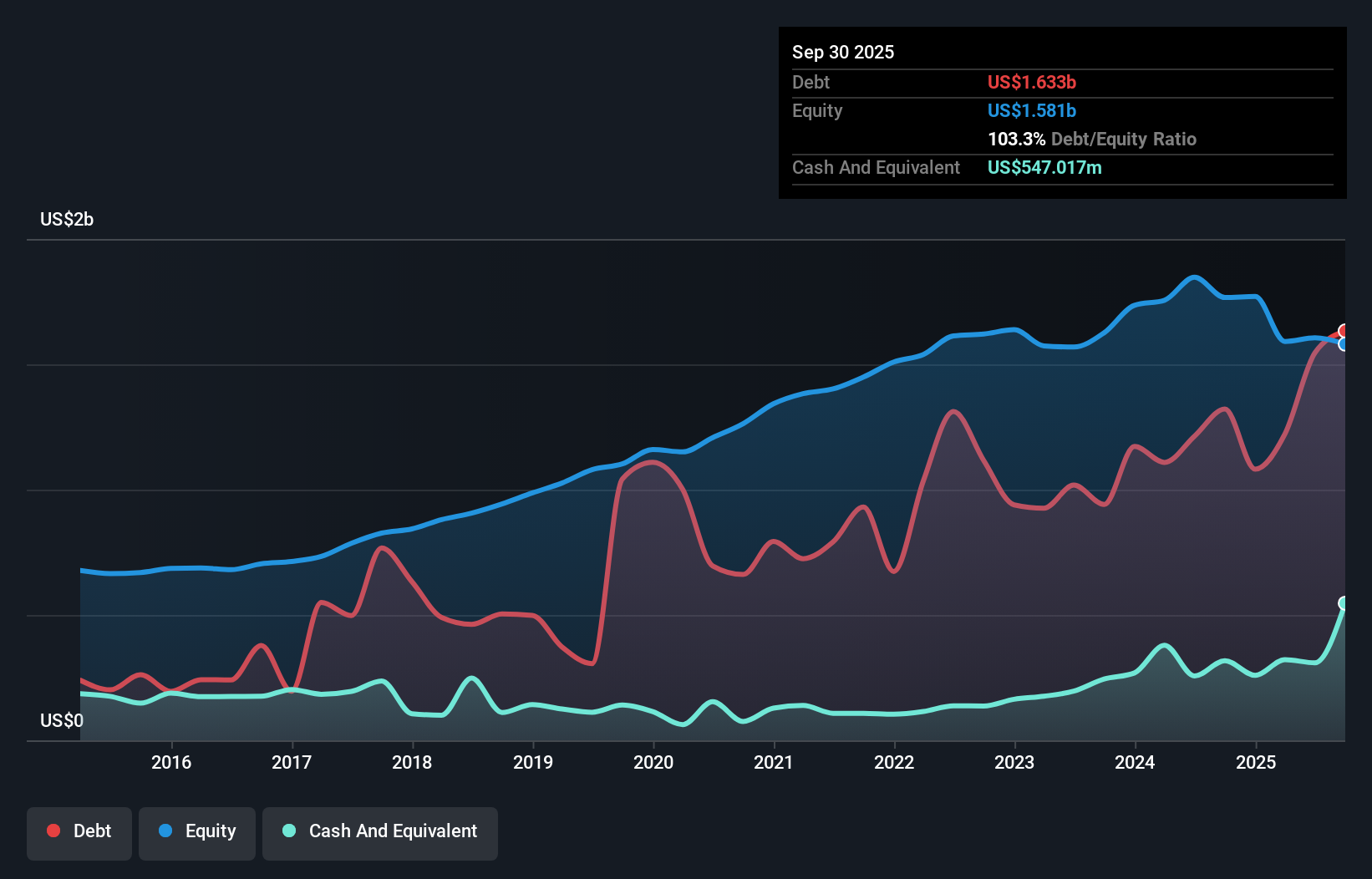Click the blue Equity endpoint marker

click(x=1344, y=344)
